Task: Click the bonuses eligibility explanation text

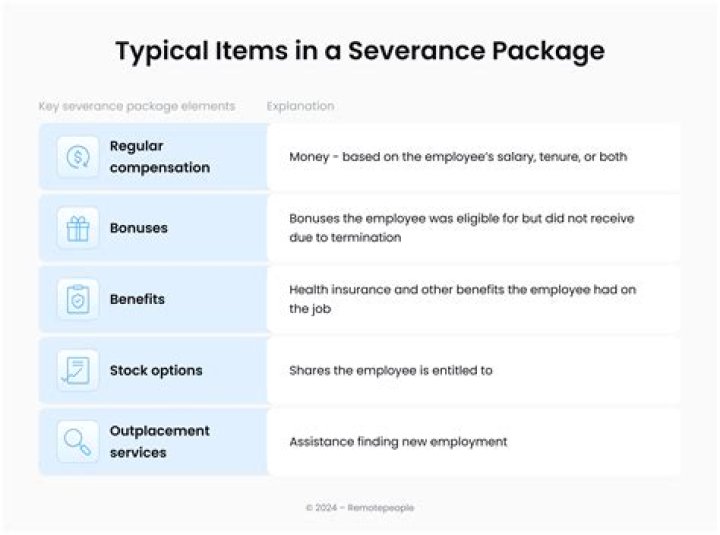Action: (x=461, y=228)
